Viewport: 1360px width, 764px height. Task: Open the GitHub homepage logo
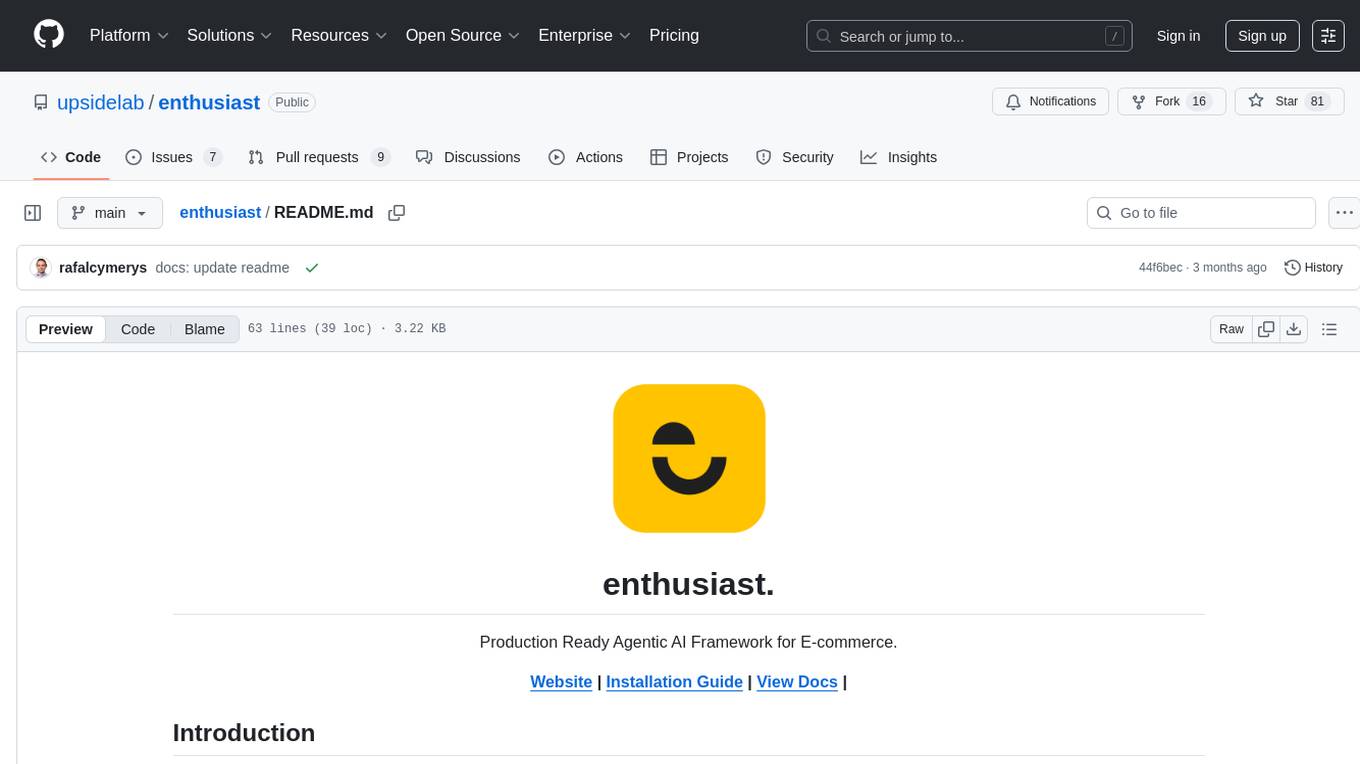pos(49,35)
